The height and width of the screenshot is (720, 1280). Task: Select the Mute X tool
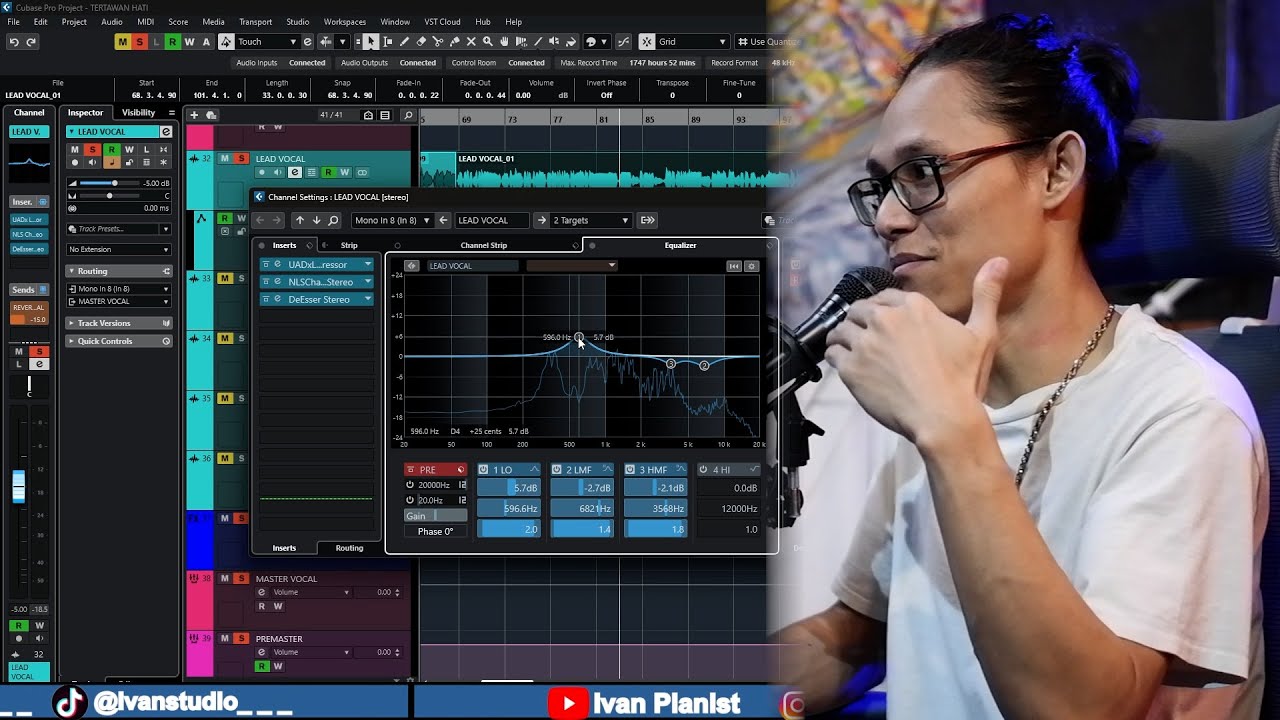pyautogui.click(x=471, y=42)
